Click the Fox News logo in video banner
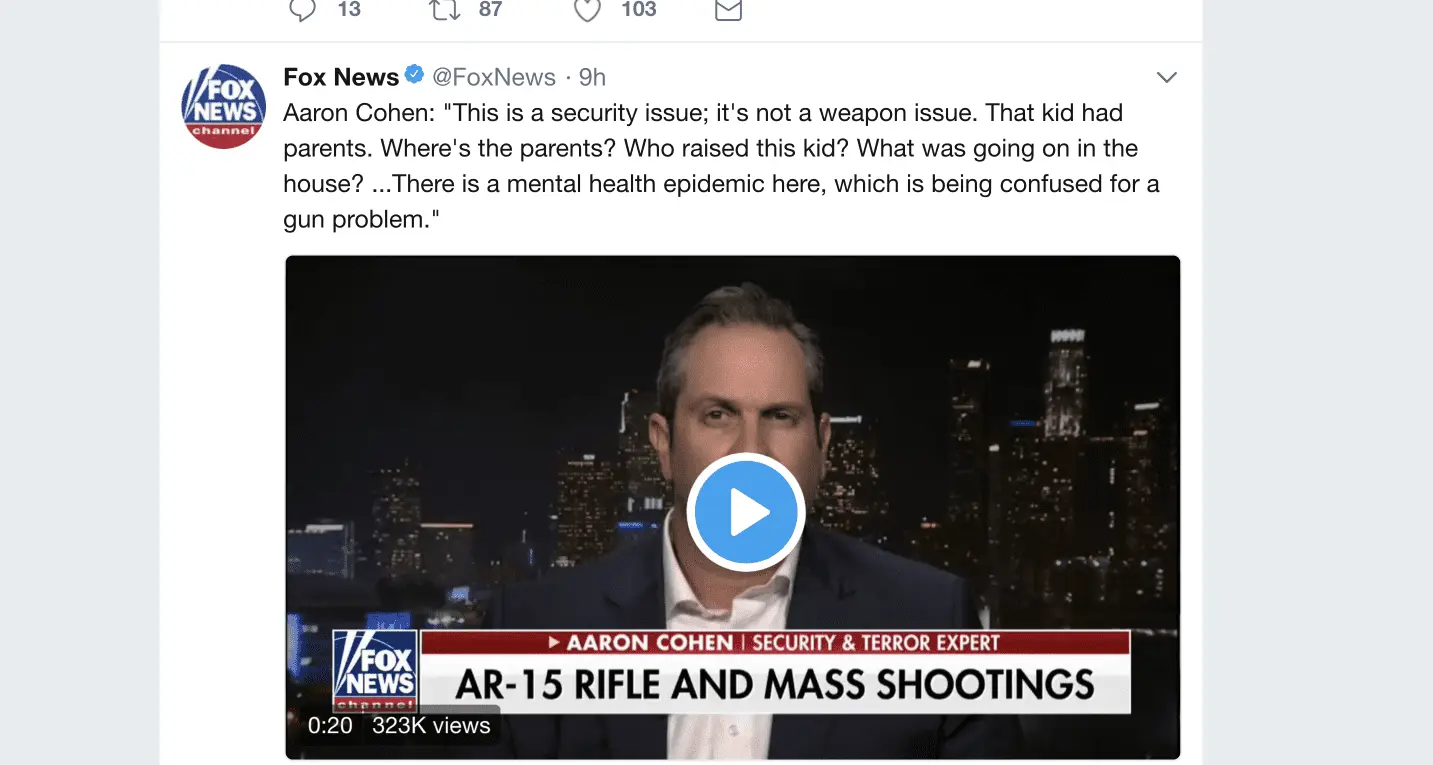 point(375,670)
